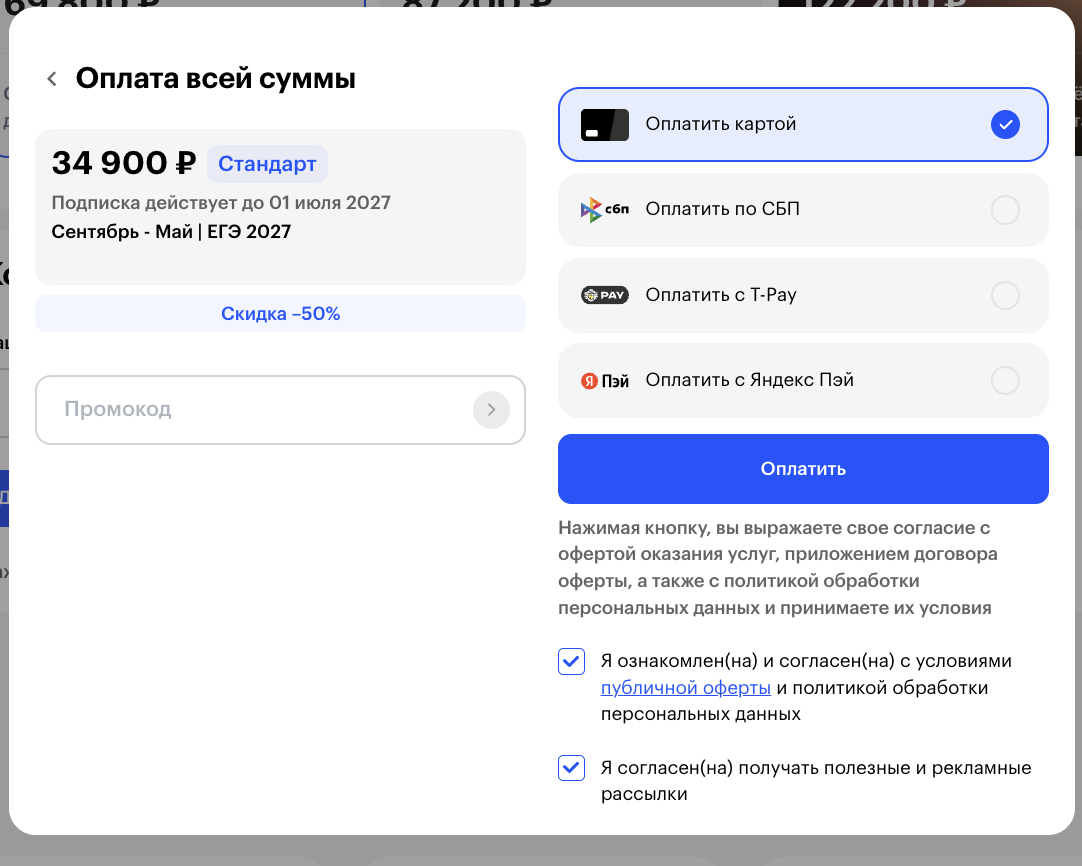Click the T-Pay logo icon
This screenshot has width=1082, height=866.
pos(604,295)
